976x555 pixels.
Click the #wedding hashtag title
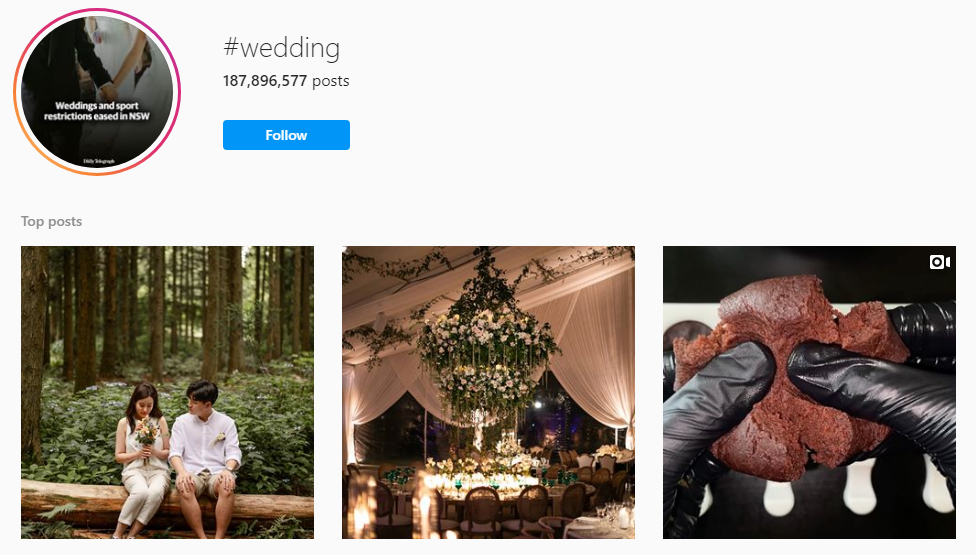click(x=281, y=48)
